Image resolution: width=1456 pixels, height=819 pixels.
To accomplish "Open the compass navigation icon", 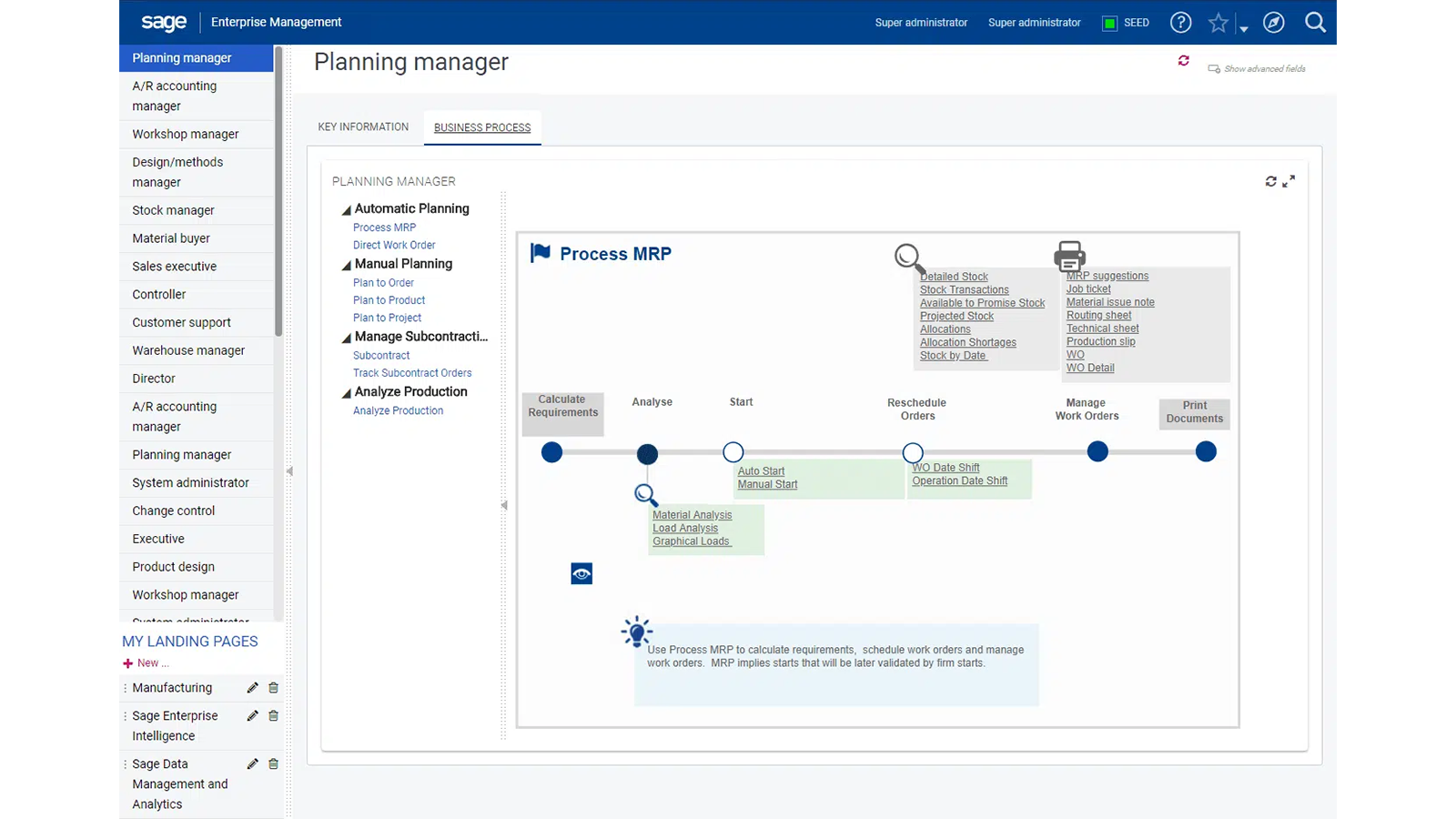I will click(x=1273, y=23).
